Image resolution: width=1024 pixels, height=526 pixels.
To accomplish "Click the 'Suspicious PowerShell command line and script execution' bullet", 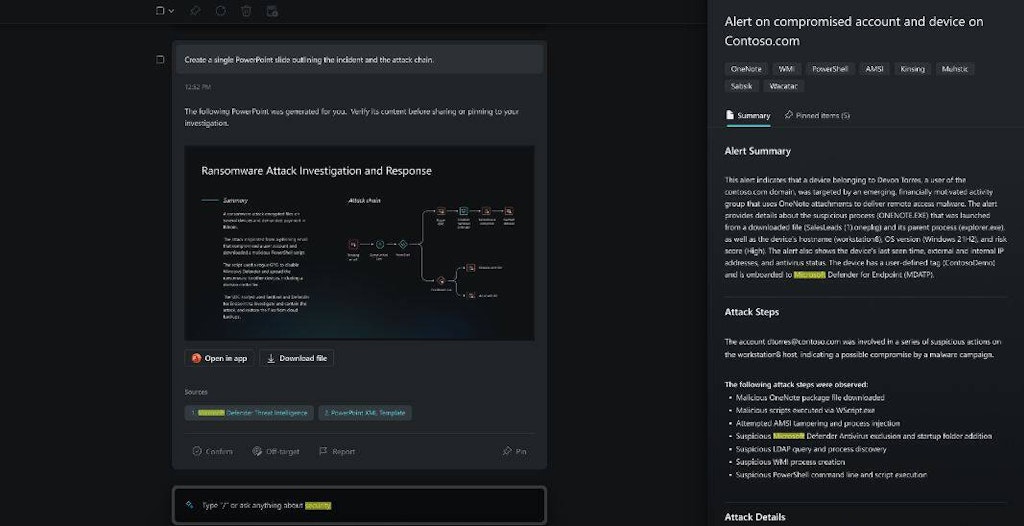I will (x=831, y=475).
